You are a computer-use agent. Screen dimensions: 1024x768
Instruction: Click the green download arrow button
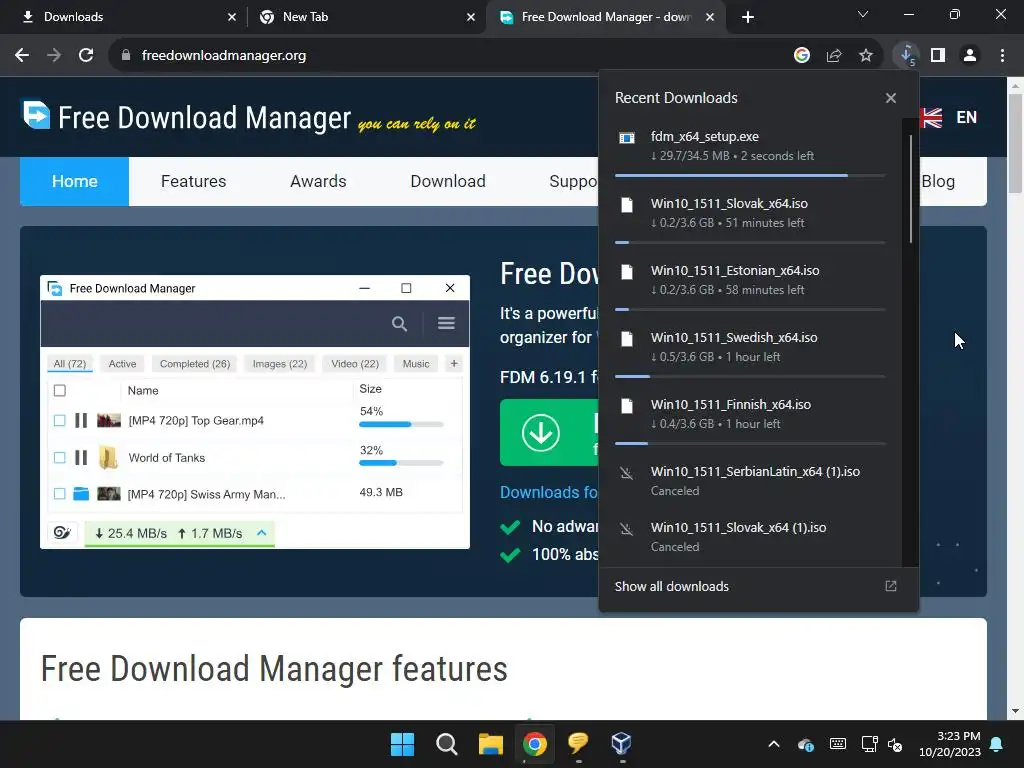coord(541,432)
